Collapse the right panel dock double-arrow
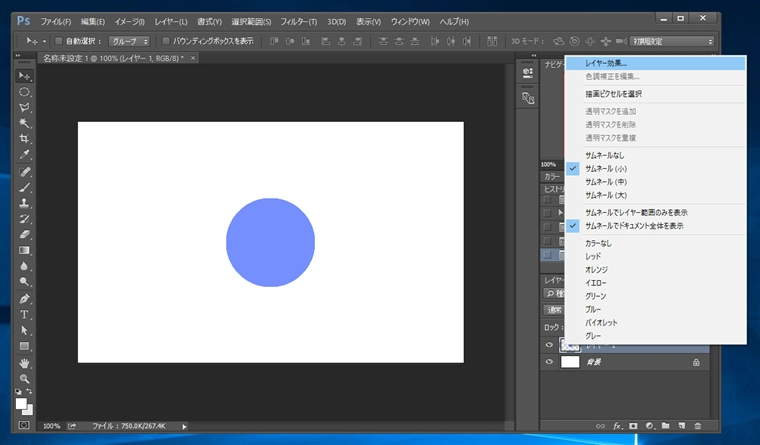760x445 pixels. (534, 56)
